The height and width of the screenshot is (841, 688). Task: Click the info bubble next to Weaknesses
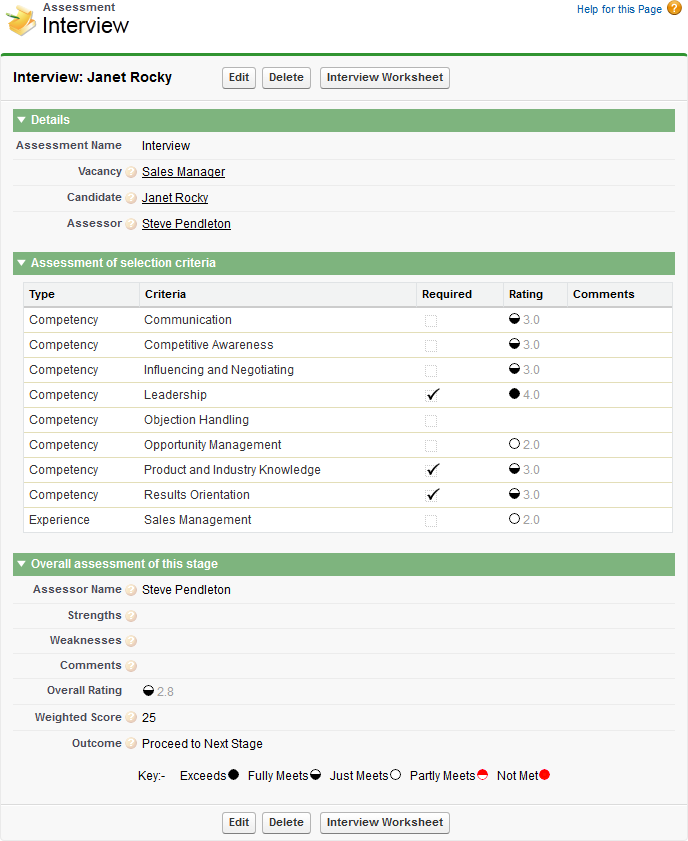tap(131, 641)
